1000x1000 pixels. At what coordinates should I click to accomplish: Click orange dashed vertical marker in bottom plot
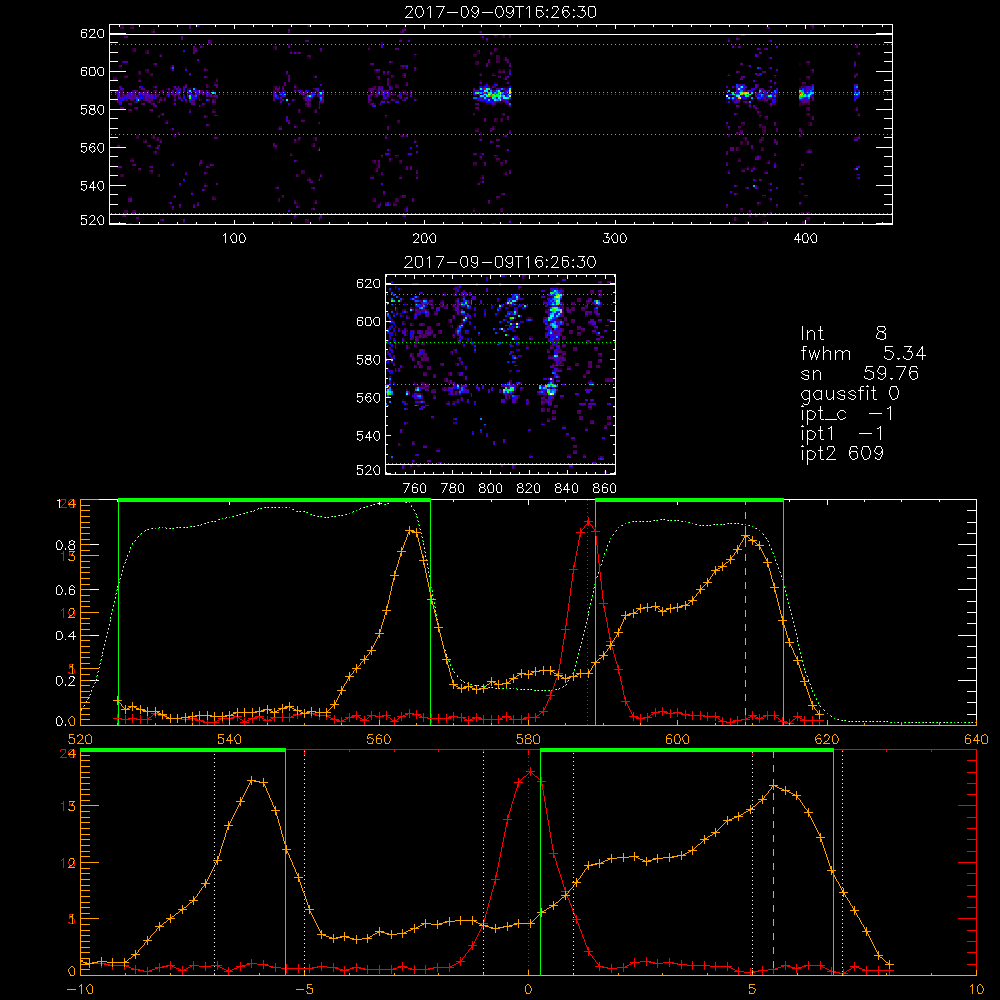coord(774,862)
